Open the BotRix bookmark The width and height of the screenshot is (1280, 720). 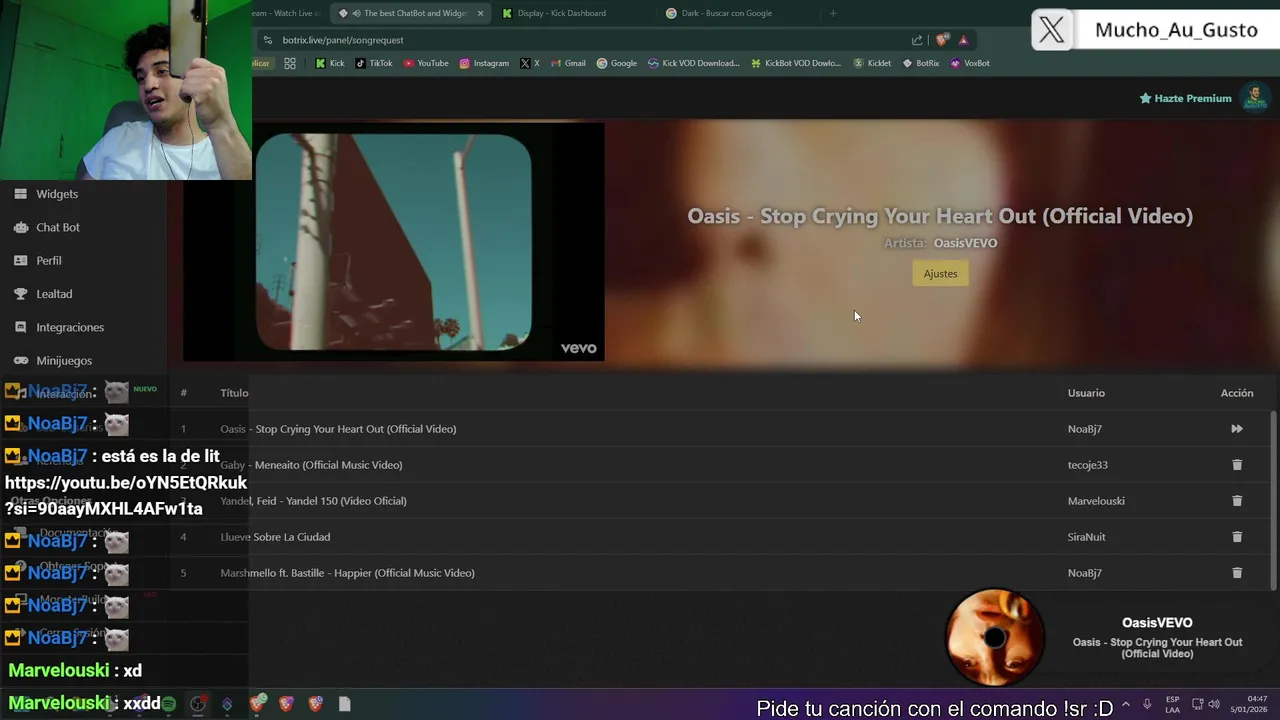coord(921,63)
